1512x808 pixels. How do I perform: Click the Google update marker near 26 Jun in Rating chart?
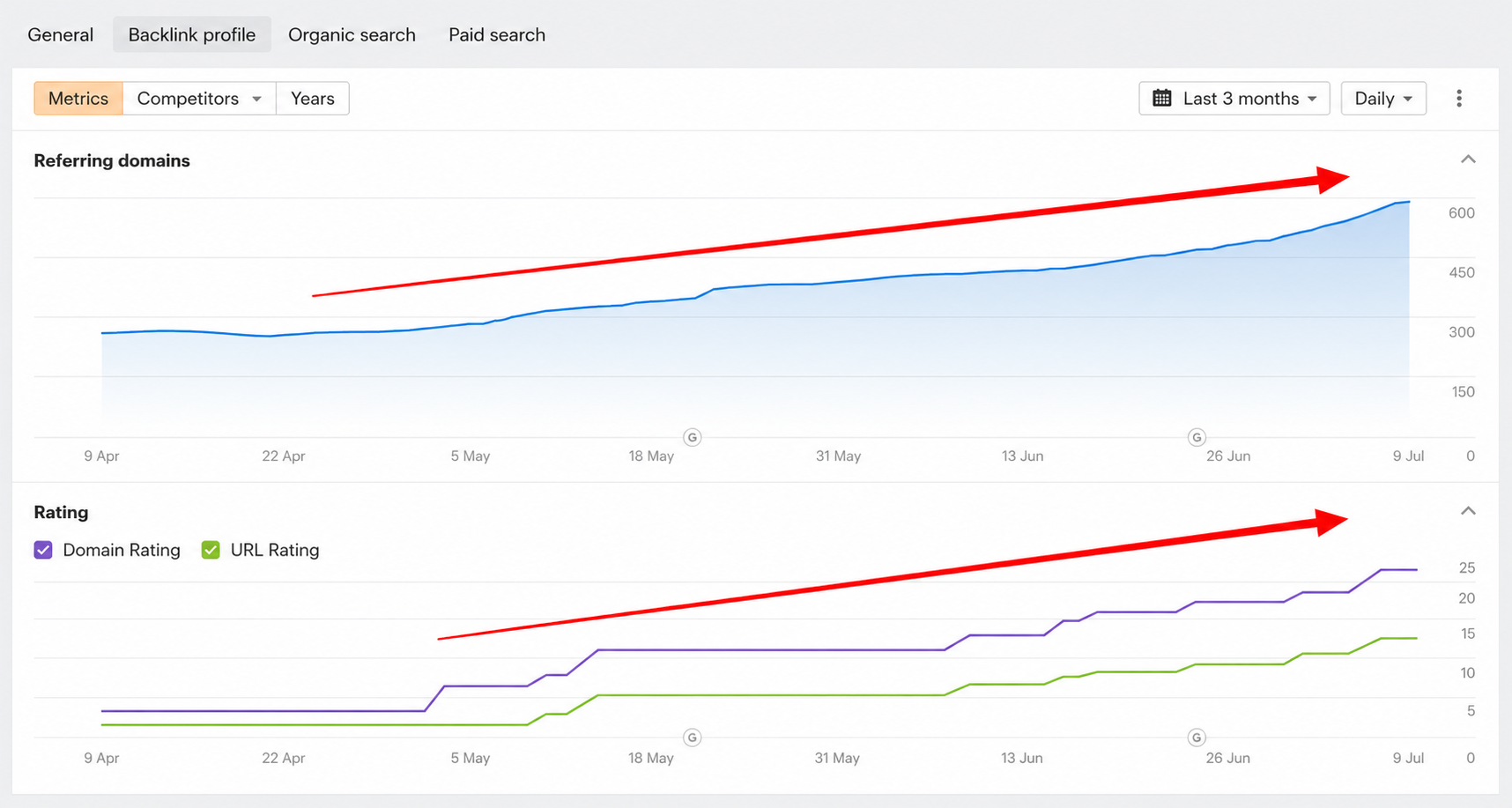coord(1197,738)
